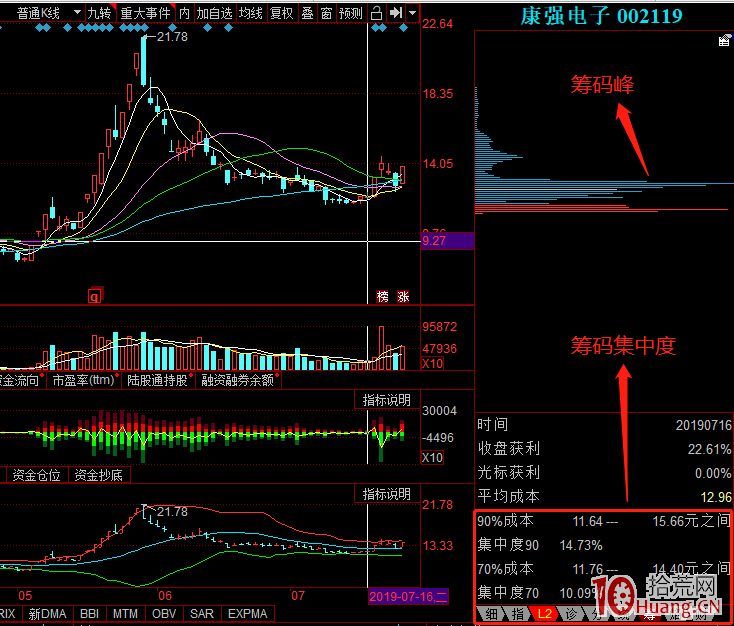Select the SAR indicator tab

tap(202, 614)
